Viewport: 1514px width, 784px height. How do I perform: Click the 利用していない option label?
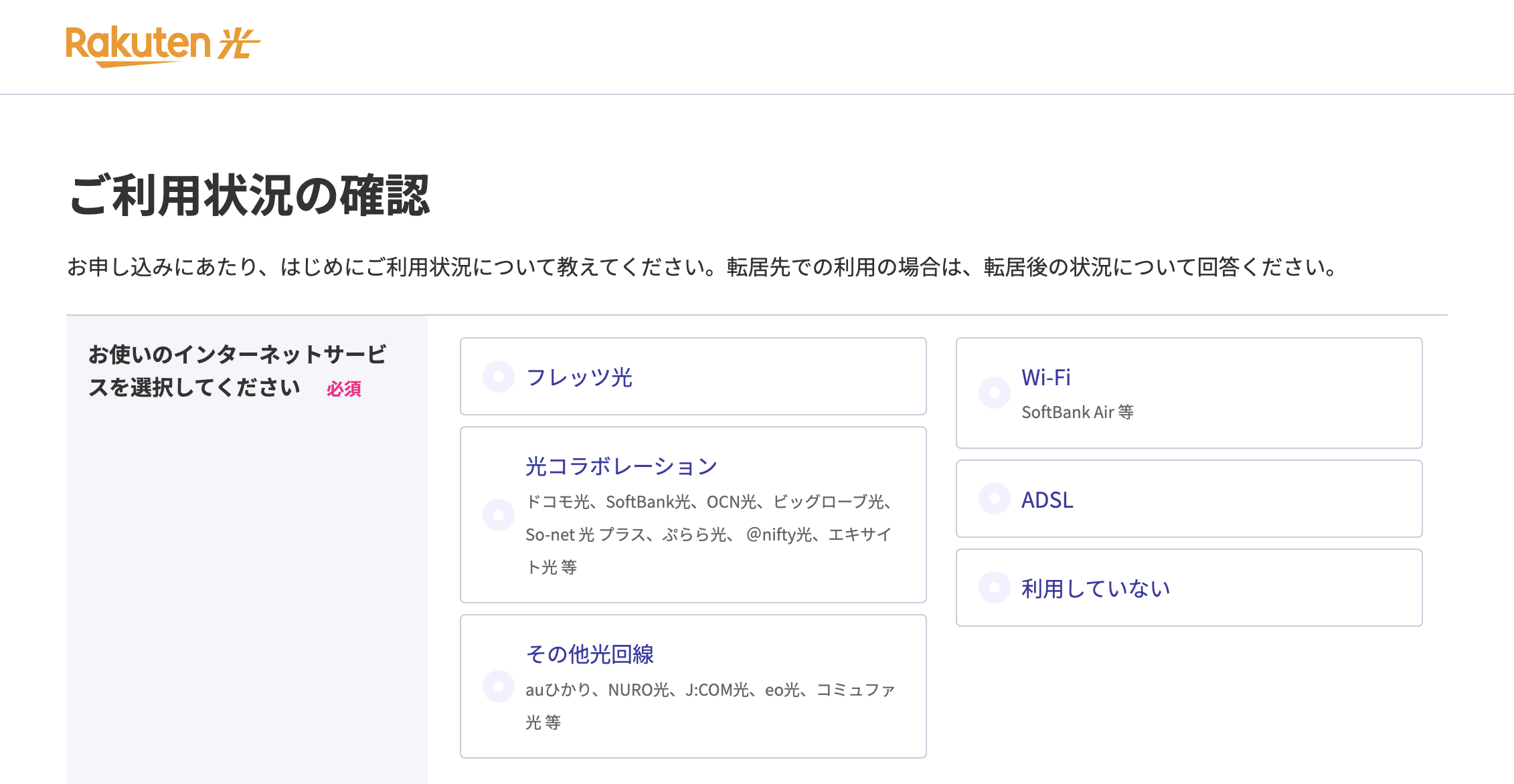coord(1096,589)
